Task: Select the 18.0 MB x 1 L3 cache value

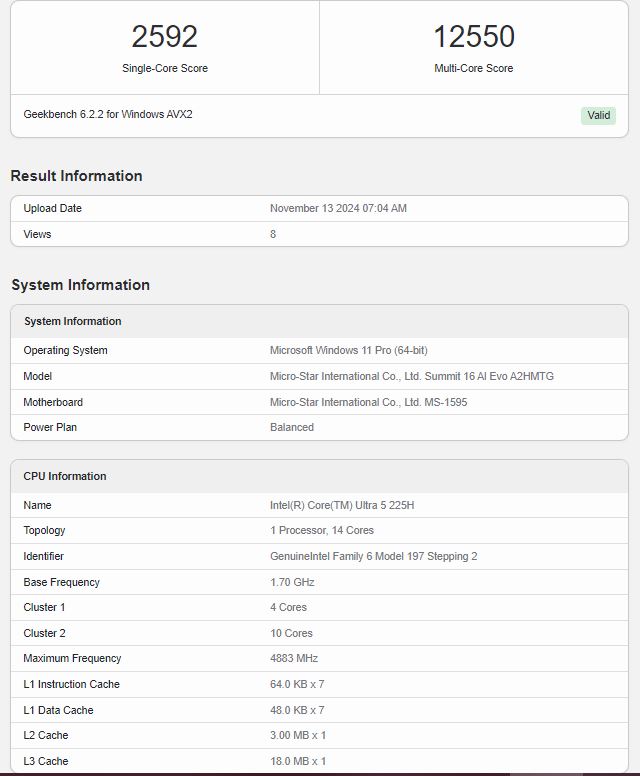Action: click(x=298, y=761)
